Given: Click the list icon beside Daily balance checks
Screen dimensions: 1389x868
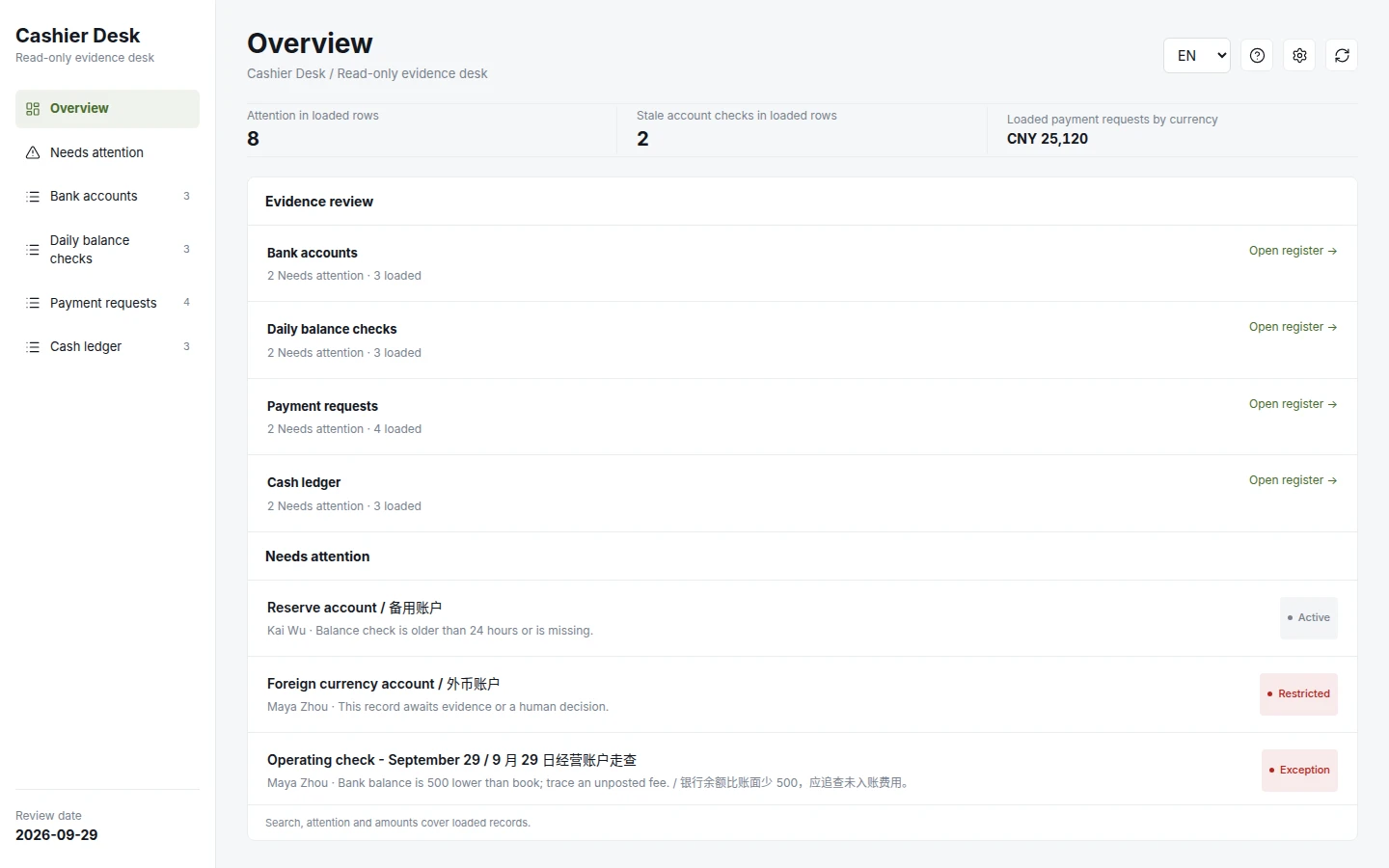Looking at the screenshot, I should coord(33,250).
